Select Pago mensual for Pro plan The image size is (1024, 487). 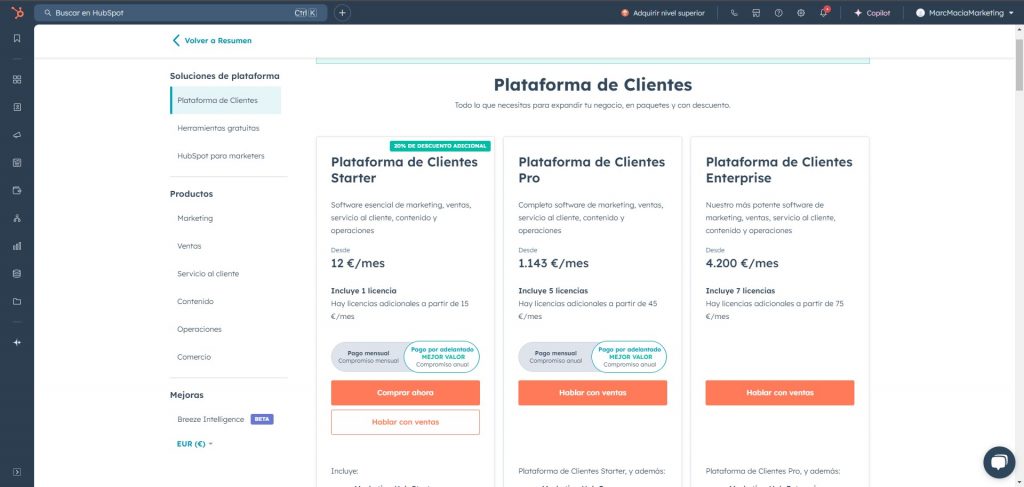556,357
